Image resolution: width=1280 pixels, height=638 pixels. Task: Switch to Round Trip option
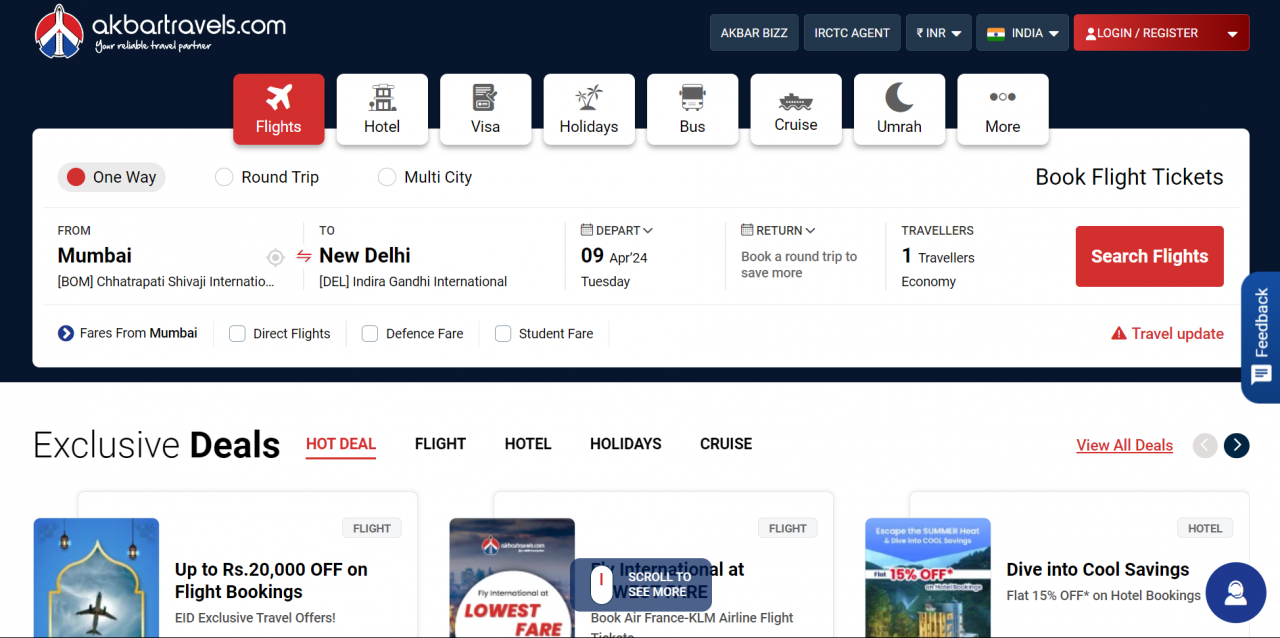224,176
